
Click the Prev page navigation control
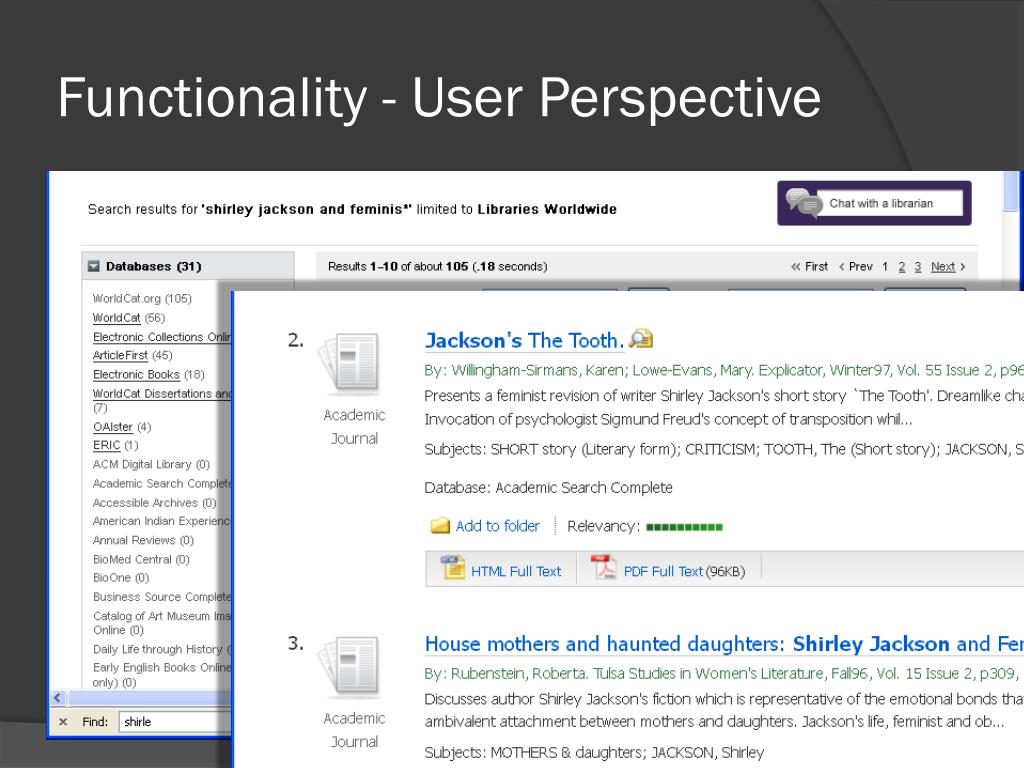pos(856,266)
